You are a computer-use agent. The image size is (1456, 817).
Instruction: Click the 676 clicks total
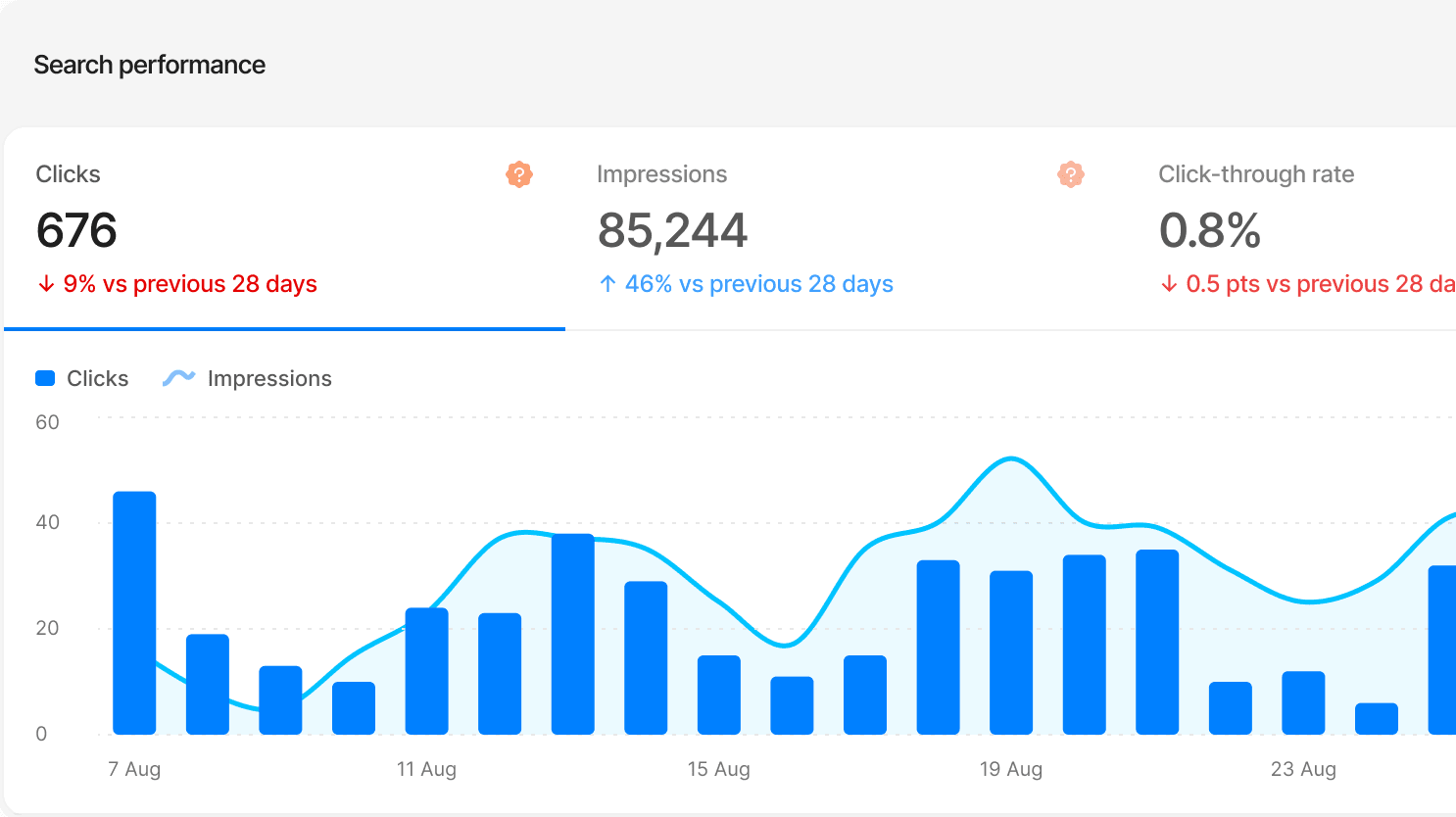[76, 231]
